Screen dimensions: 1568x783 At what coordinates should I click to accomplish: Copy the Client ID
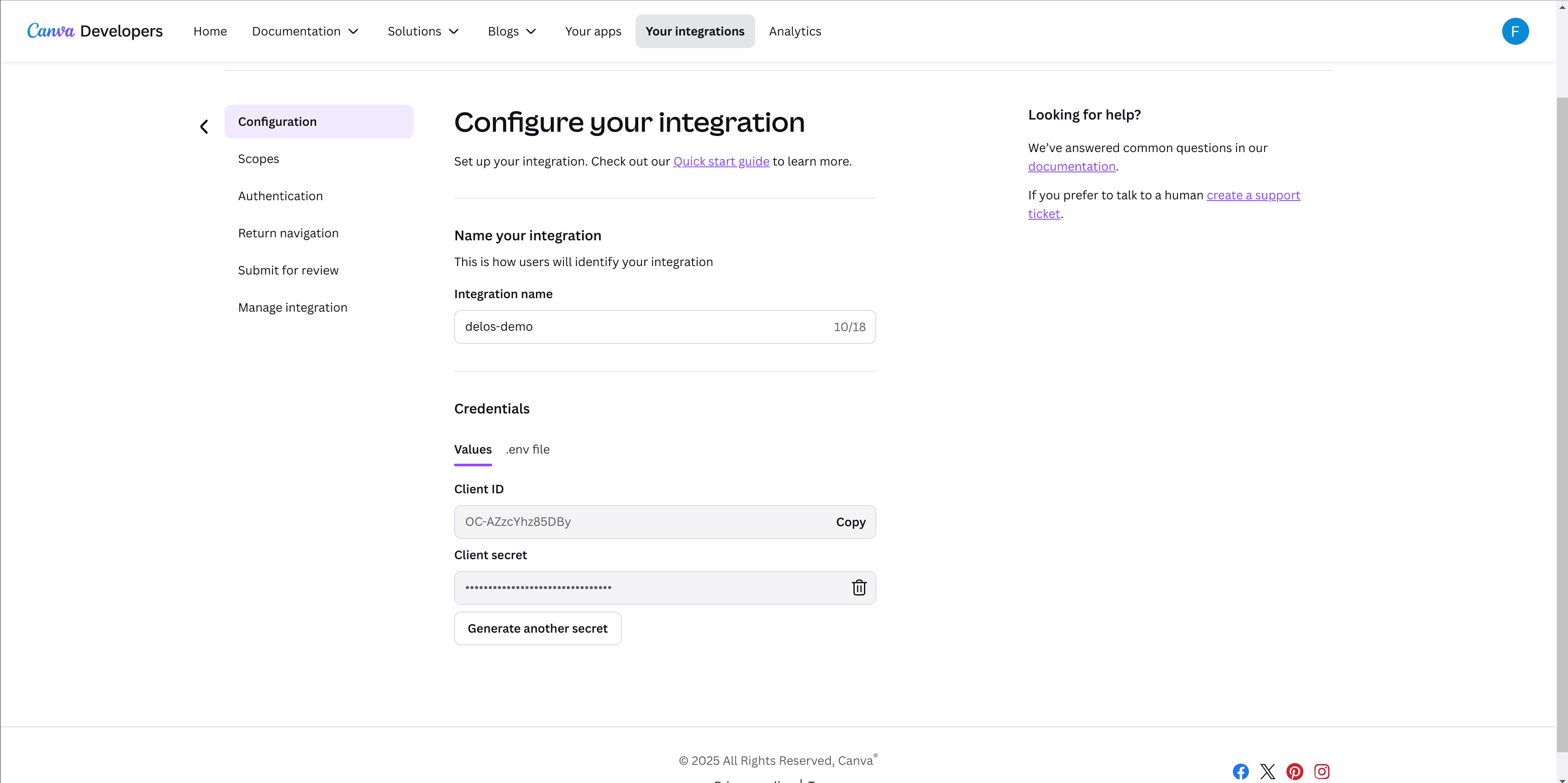pyautogui.click(x=850, y=522)
